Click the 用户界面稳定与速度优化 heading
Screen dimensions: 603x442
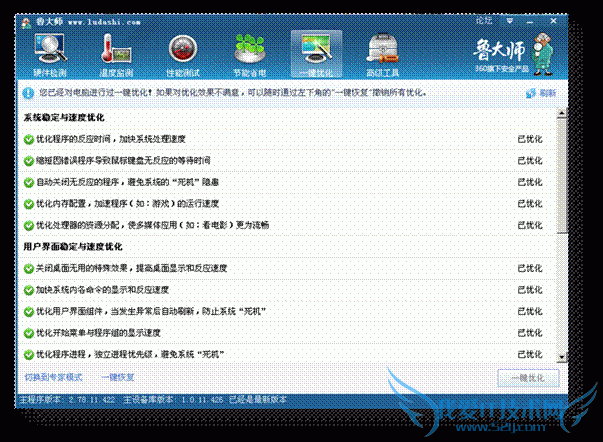tap(73, 247)
